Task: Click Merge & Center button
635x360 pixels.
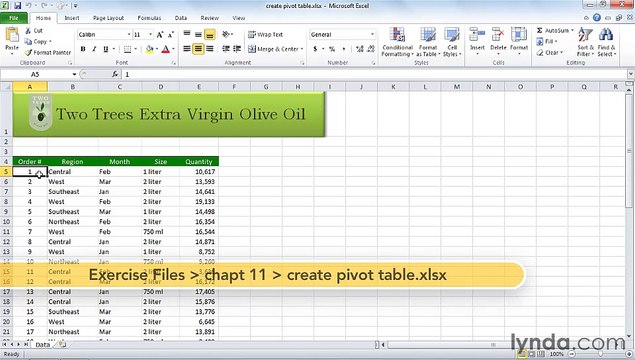Action: [273, 49]
